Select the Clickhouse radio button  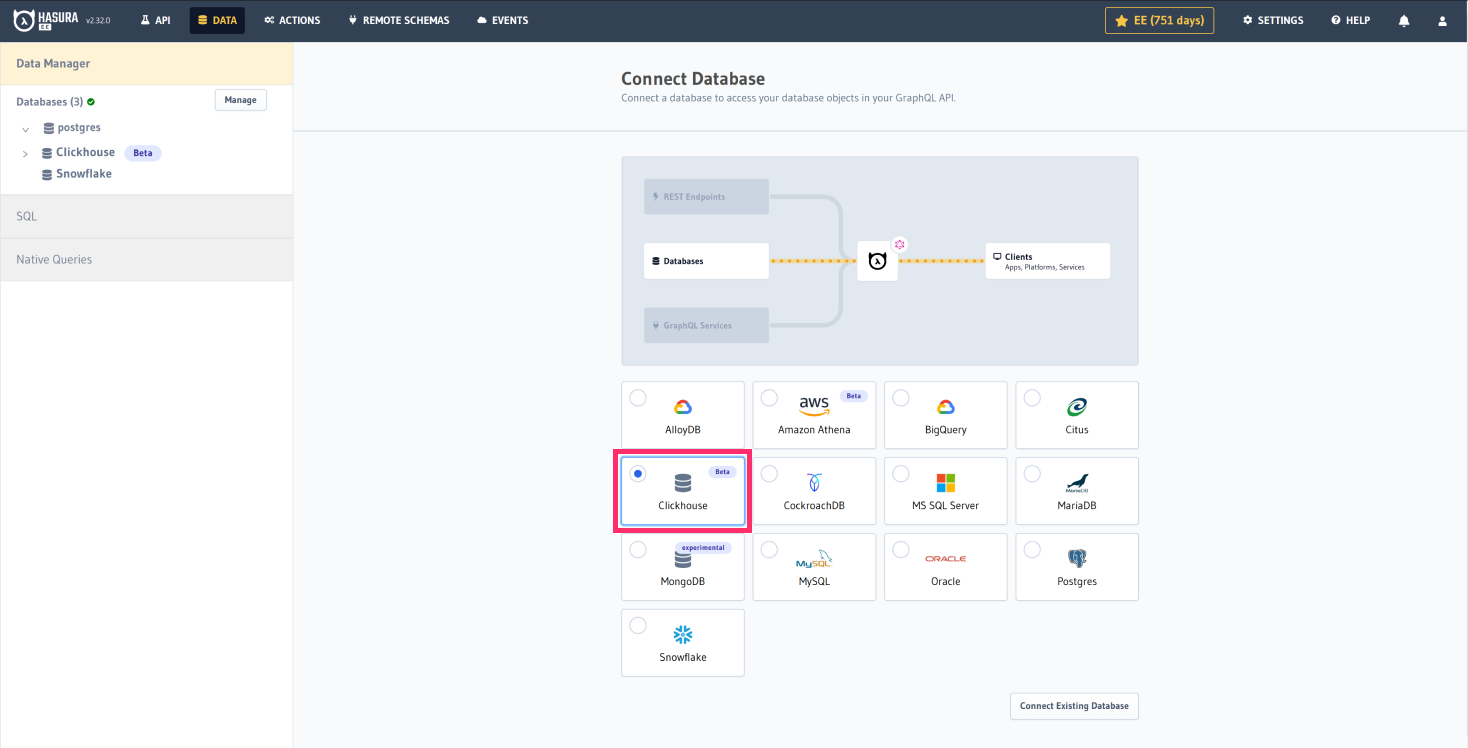click(x=638, y=474)
